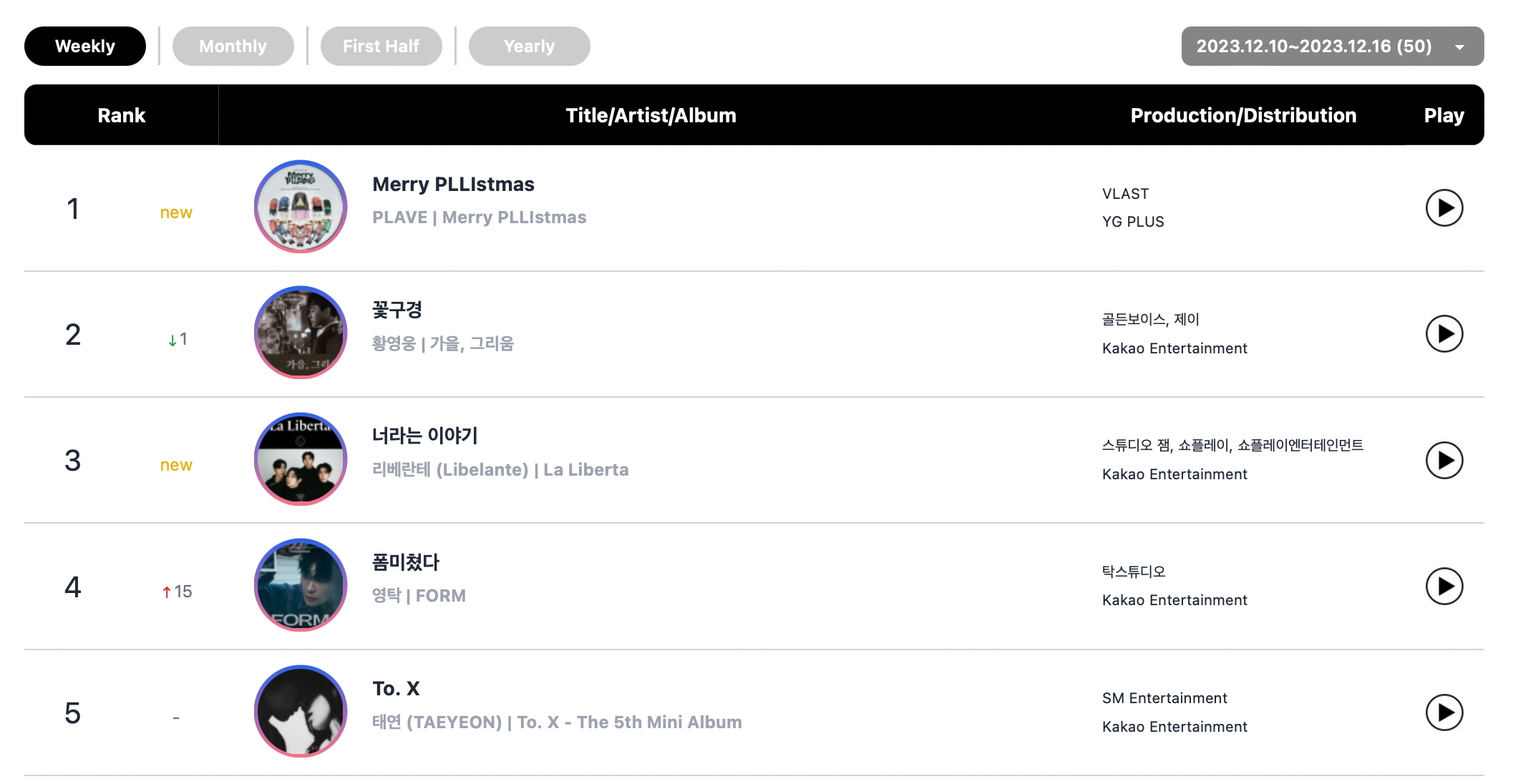Open the Merry PLLIstmas album cover

pos(301,207)
